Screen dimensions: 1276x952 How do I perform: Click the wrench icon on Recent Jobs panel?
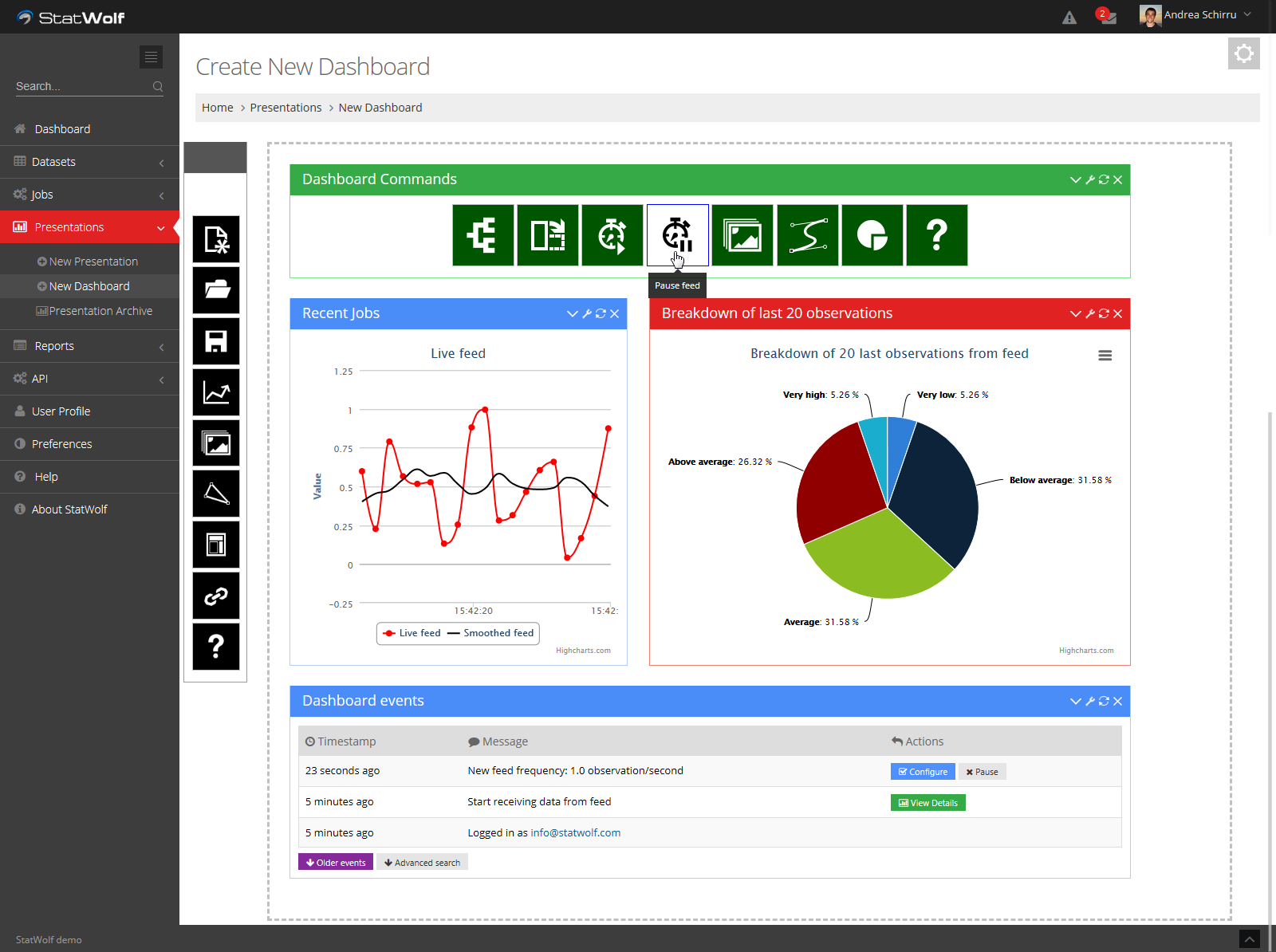587,314
